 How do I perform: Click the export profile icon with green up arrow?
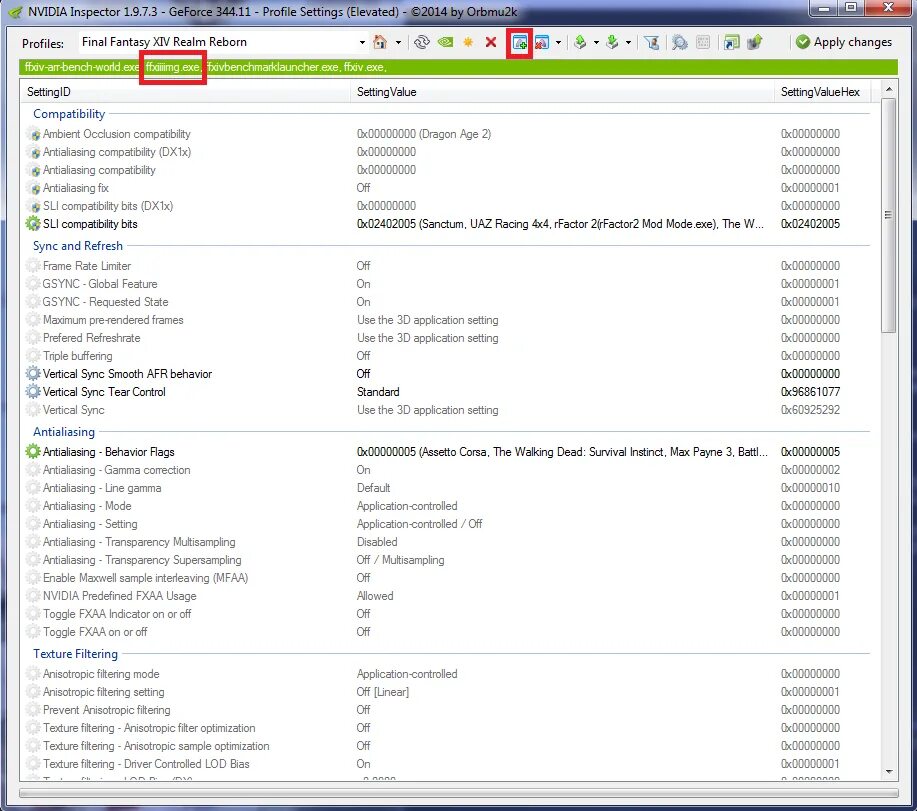click(x=580, y=42)
